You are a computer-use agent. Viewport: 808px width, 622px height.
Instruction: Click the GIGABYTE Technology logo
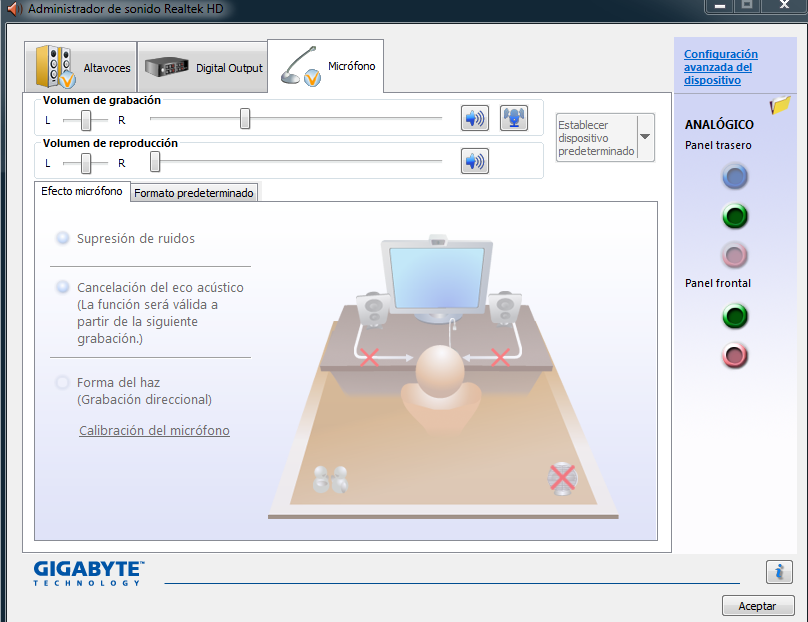89,573
